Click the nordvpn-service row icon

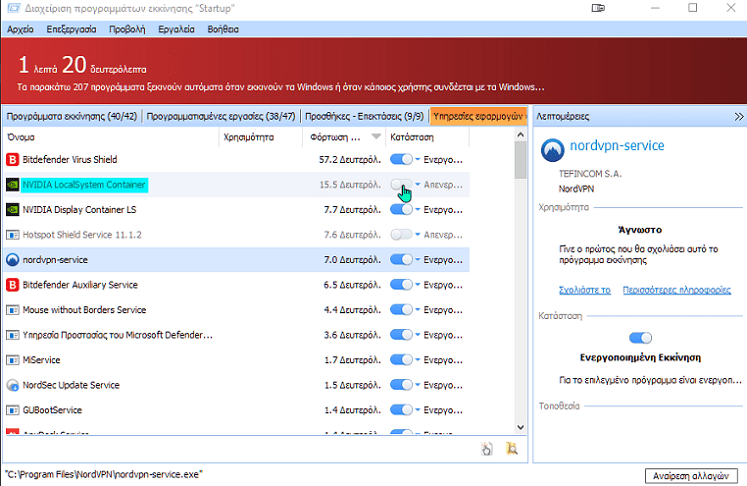click(x=12, y=260)
